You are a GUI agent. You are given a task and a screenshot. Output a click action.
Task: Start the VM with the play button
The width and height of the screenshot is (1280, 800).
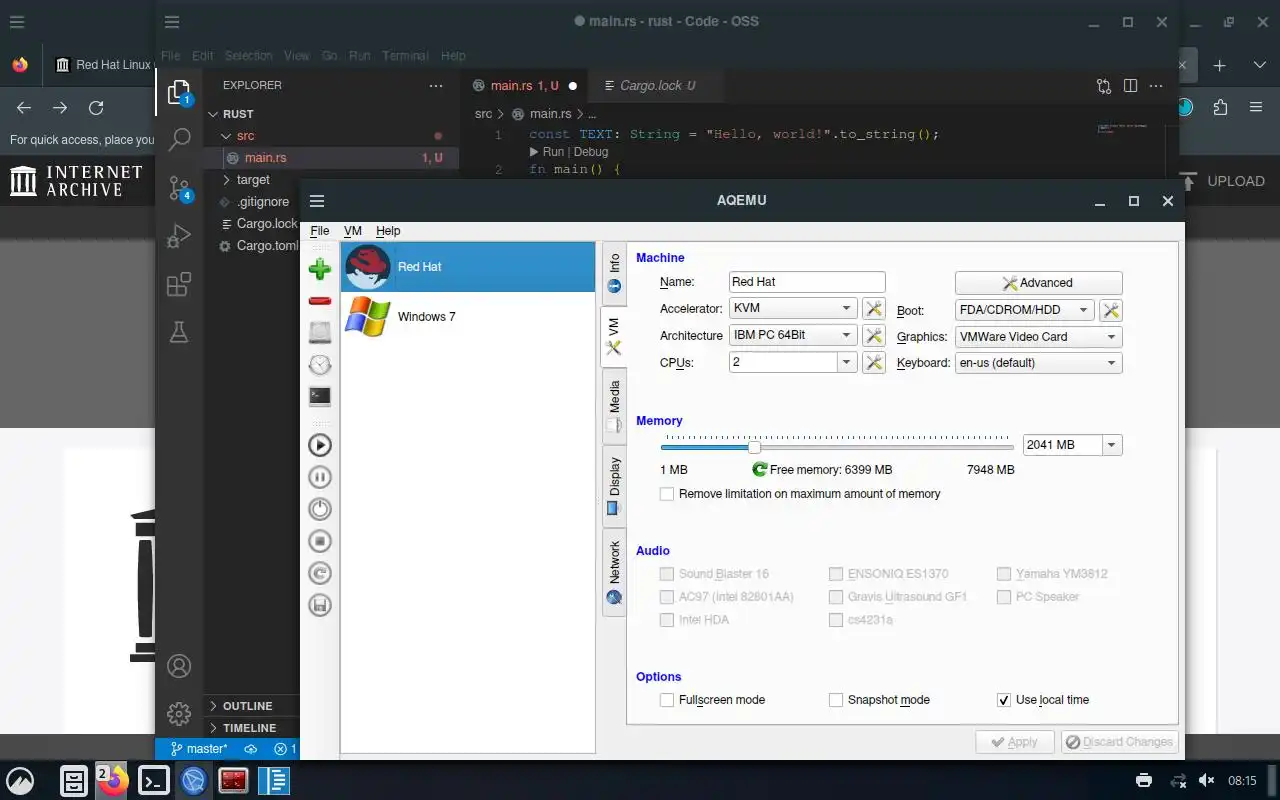click(x=320, y=445)
